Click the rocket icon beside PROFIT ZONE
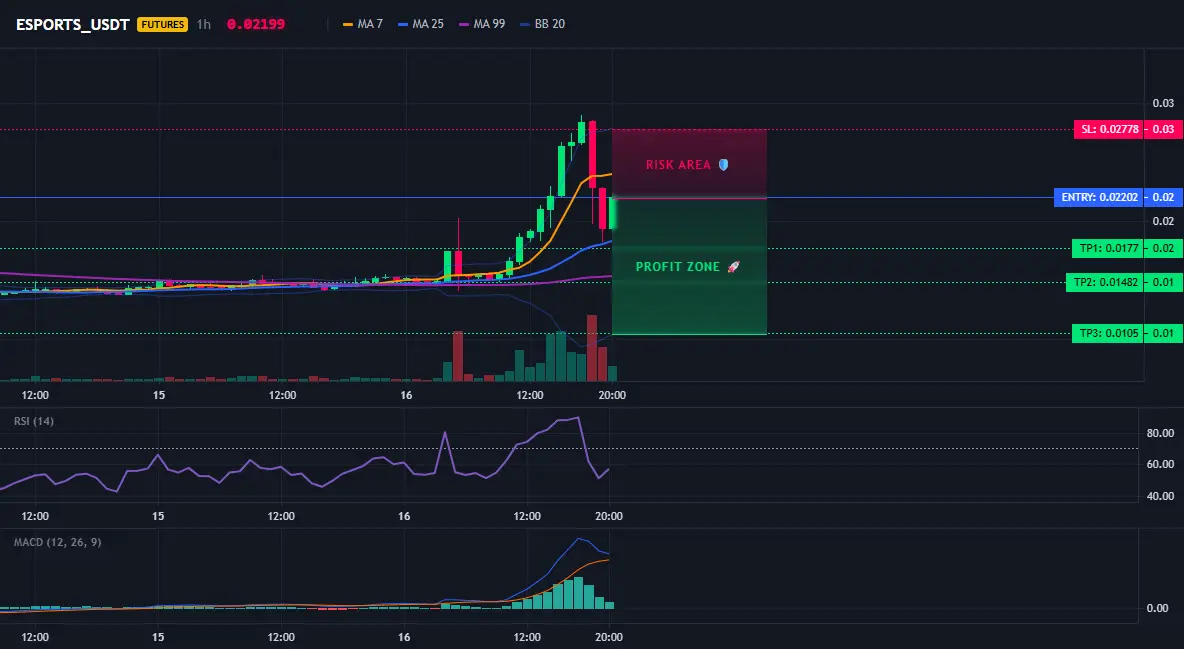Screen dimensions: 1184x649 tap(733, 267)
